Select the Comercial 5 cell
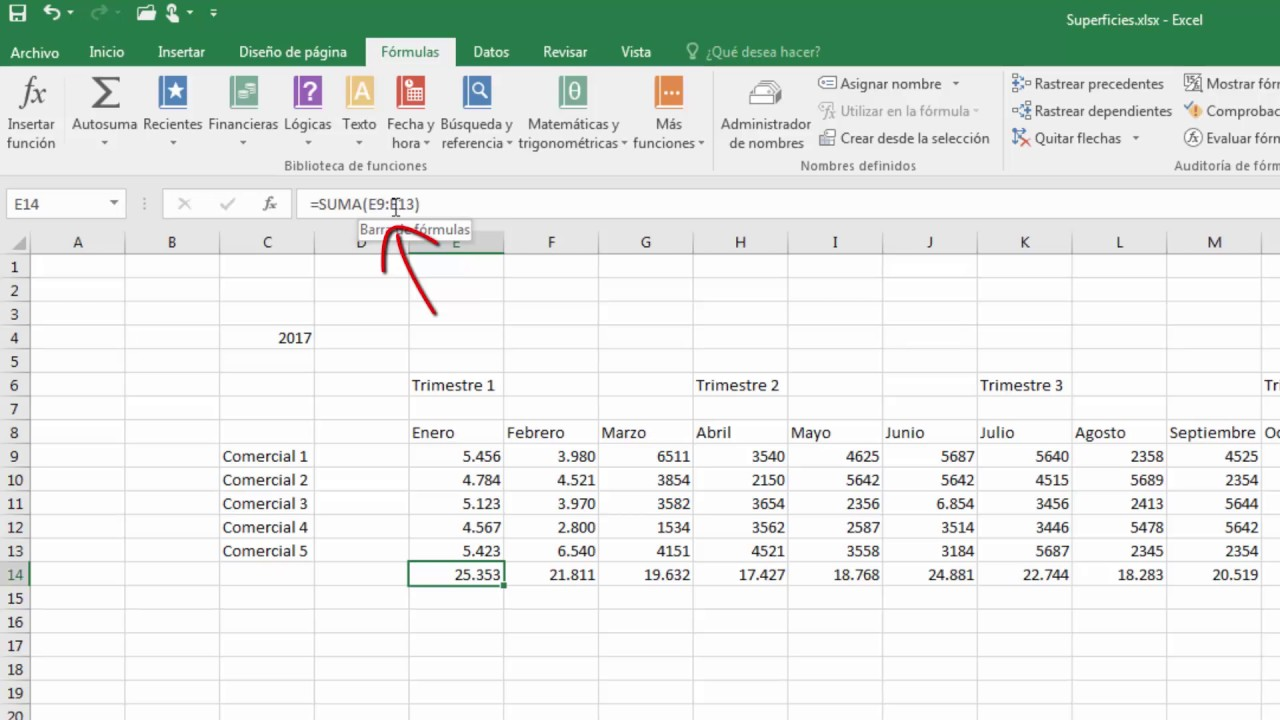Screen dimensions: 1280x720 point(267,550)
